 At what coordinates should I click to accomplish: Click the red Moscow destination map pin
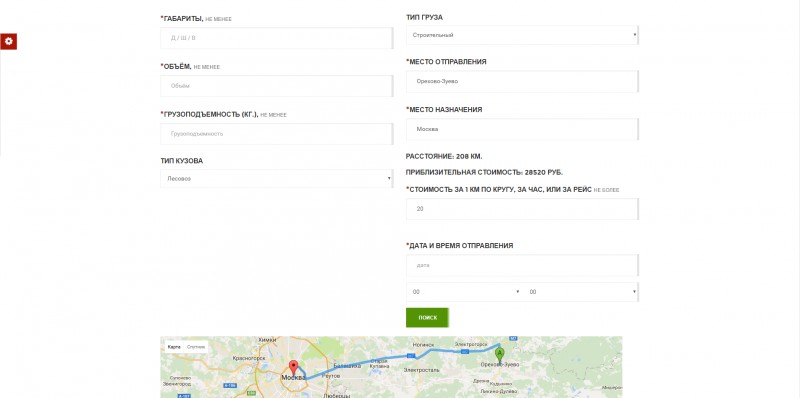coord(293,368)
